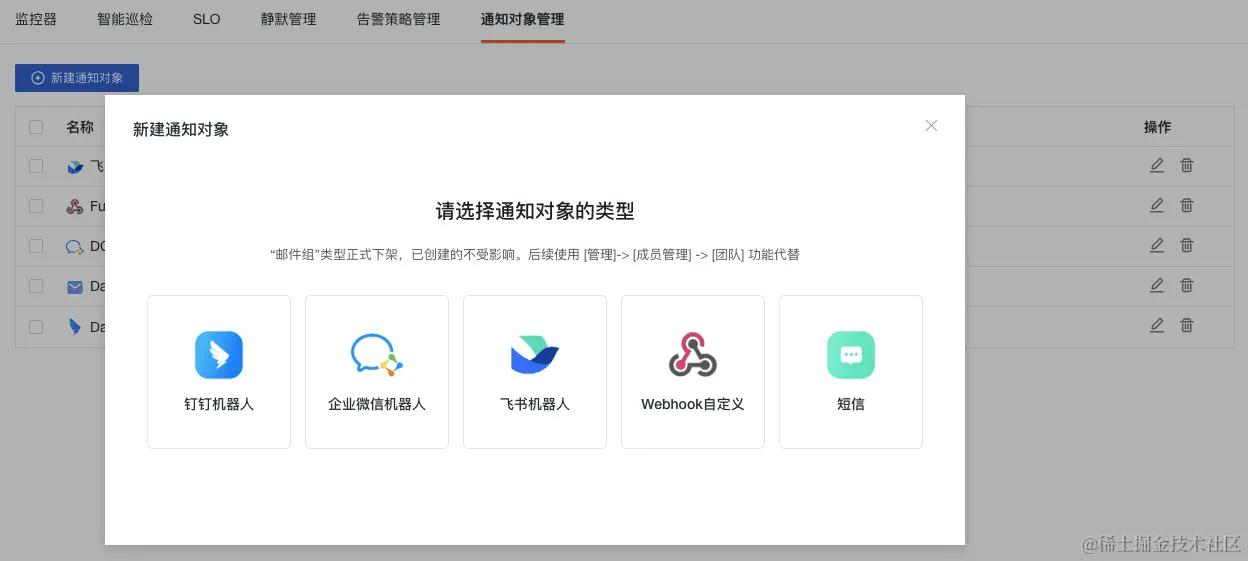1248x561 pixels.
Task: Tick the checkbox for the mail Da row
Action: click(36, 286)
